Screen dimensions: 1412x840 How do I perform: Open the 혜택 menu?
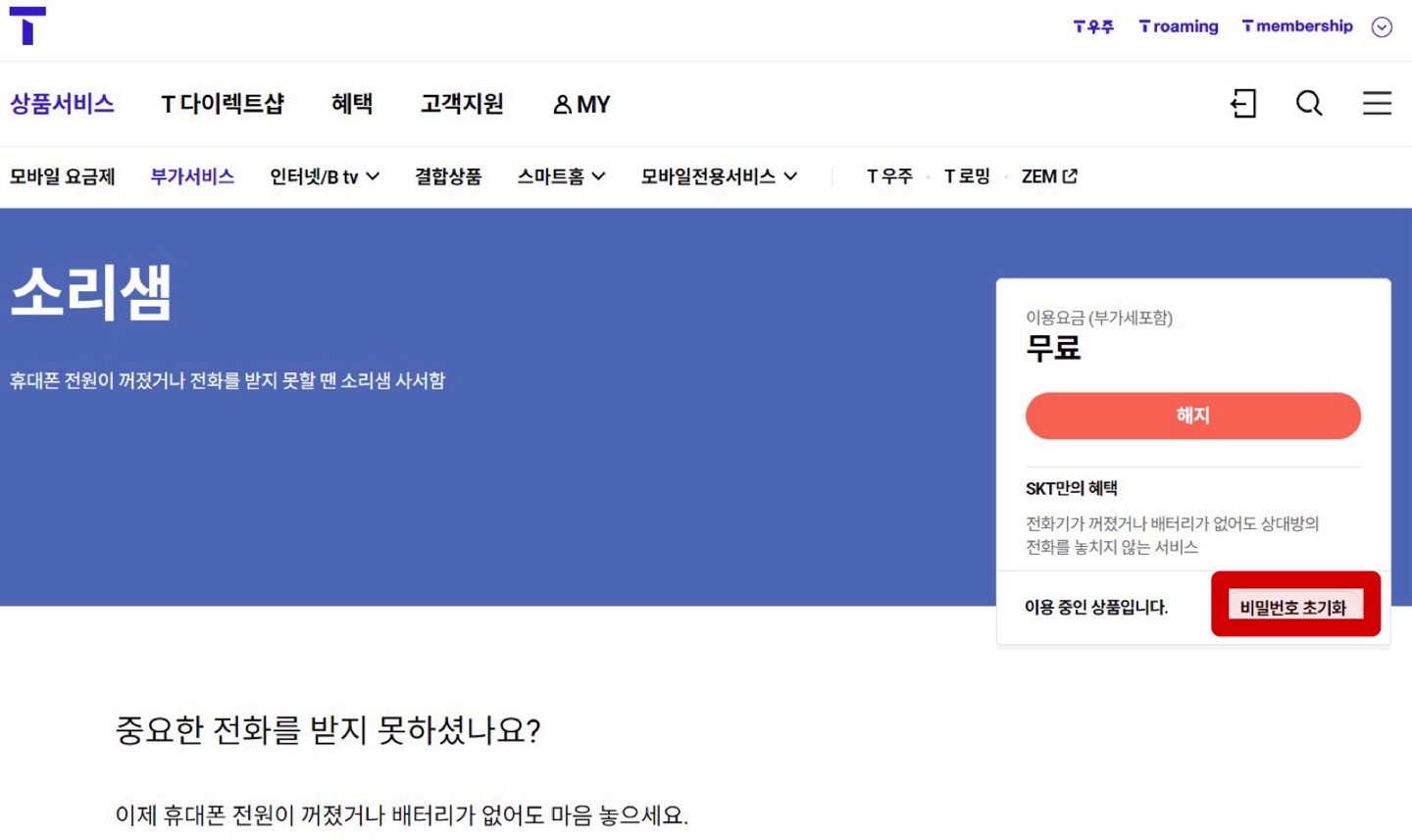click(354, 104)
